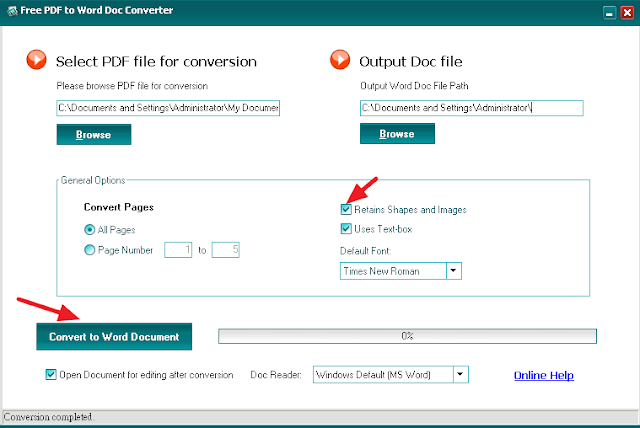The image size is (640, 428).
Task: Close the converter window
Action: (x=627, y=13)
